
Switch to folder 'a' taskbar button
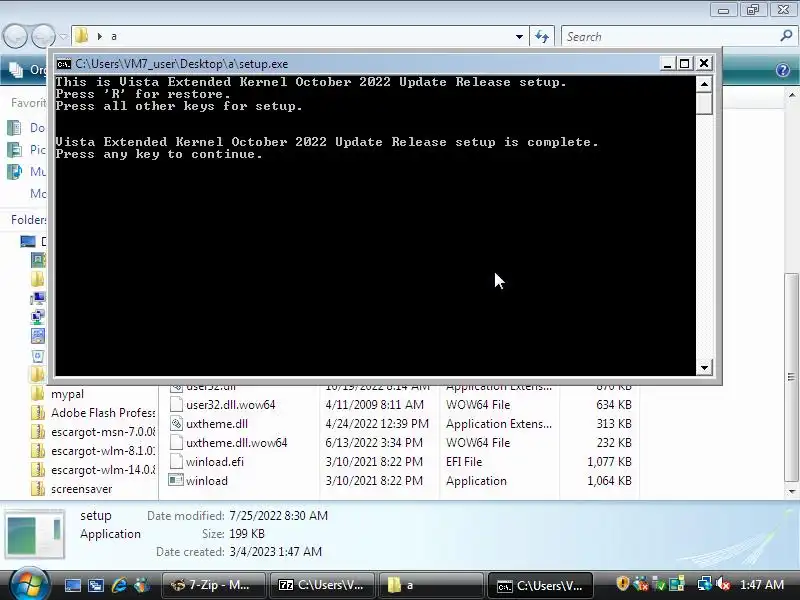point(431,585)
